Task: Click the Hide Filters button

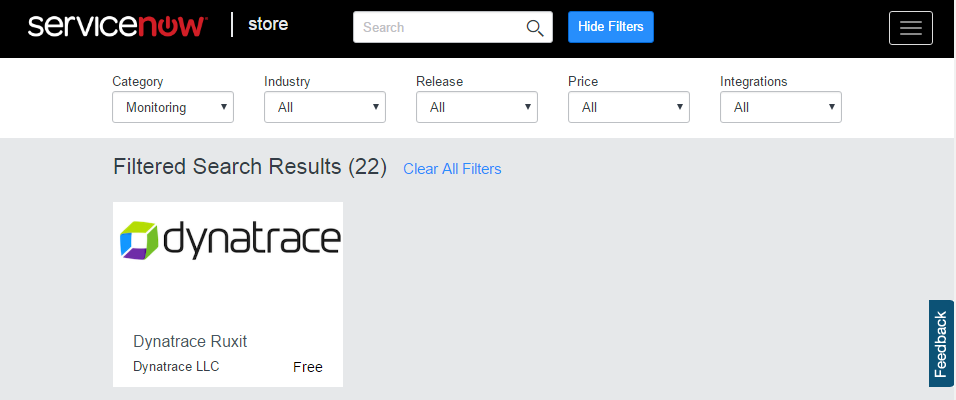Action: pyautogui.click(x=610, y=27)
